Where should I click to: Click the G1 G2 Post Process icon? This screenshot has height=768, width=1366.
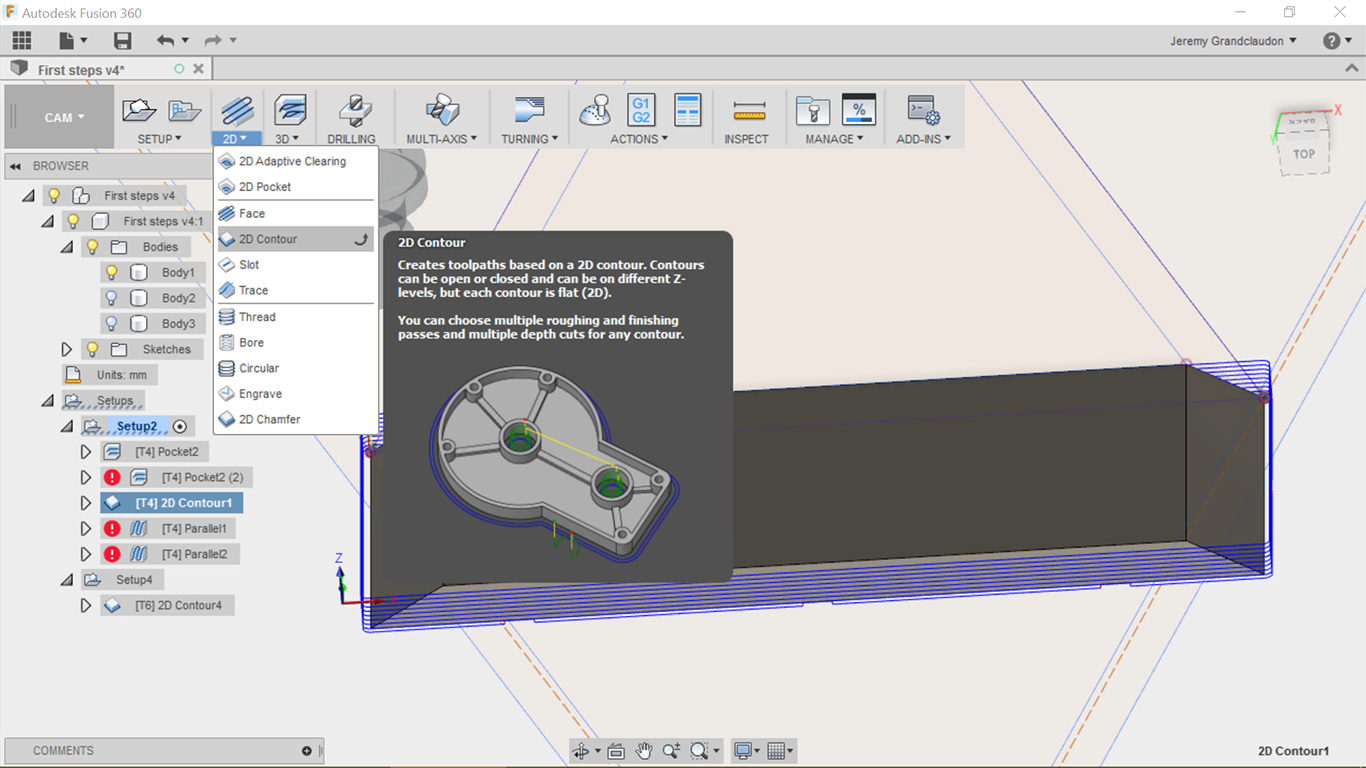pyautogui.click(x=641, y=110)
